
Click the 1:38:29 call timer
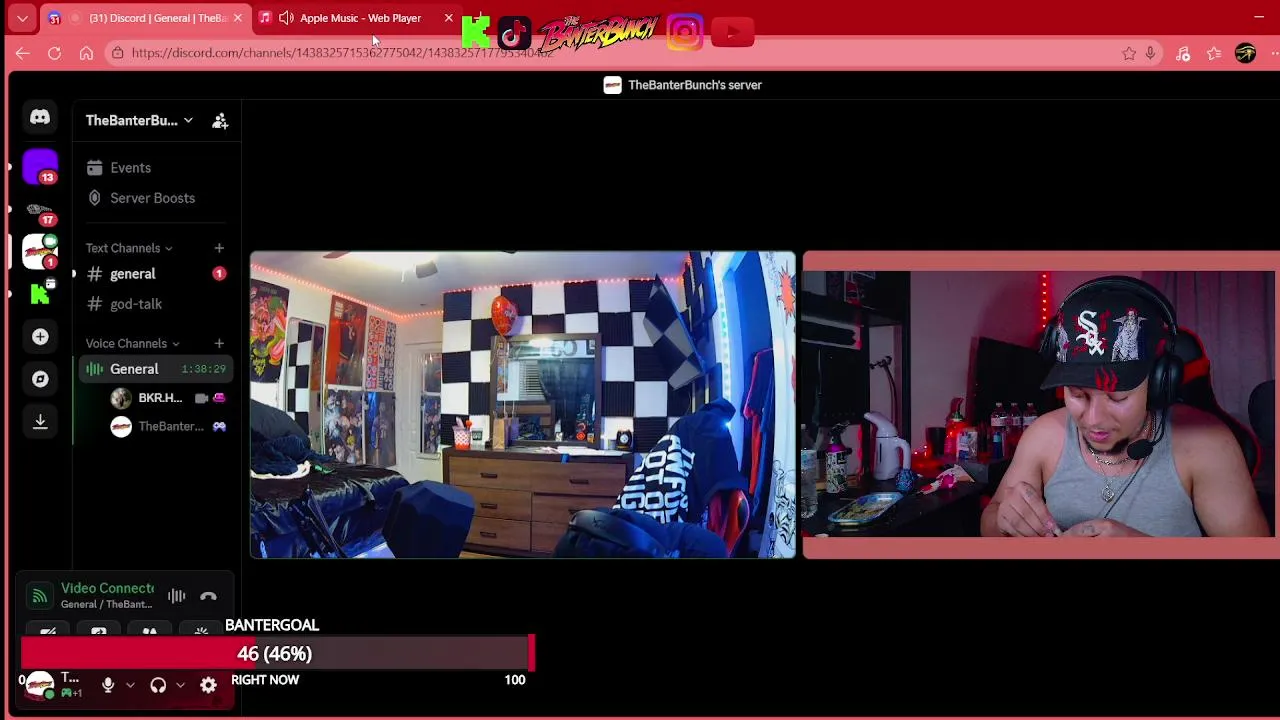coord(203,369)
